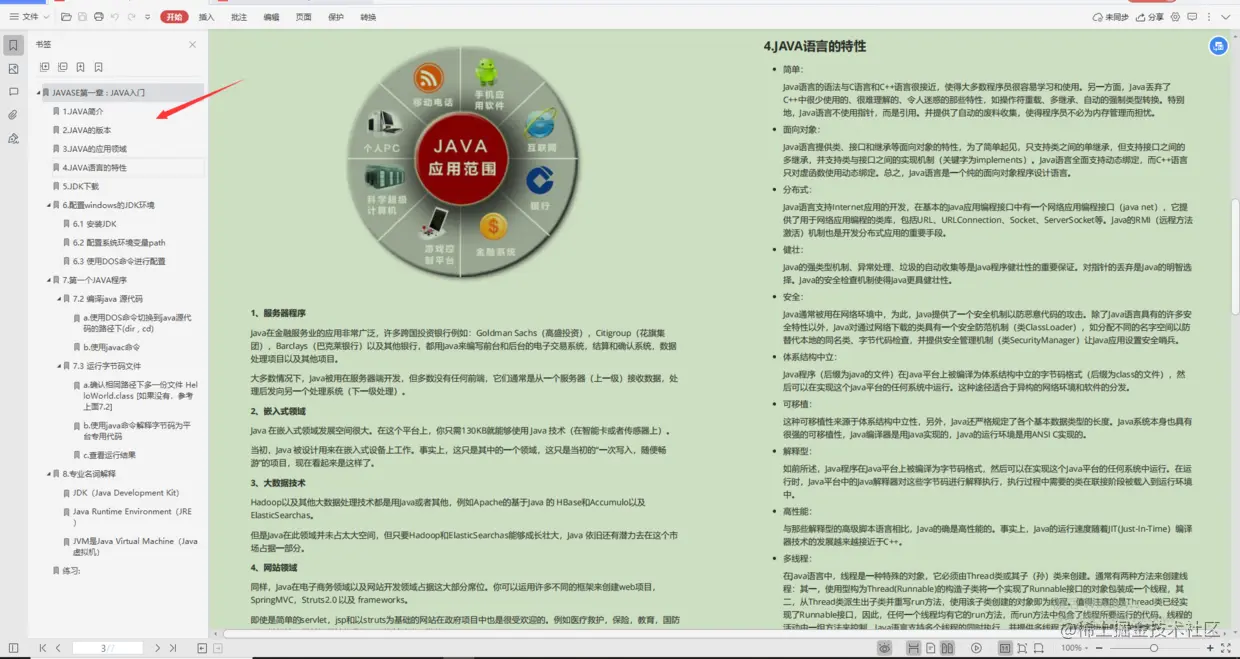This screenshot has height=659, width=1240.
Task: Switch to the 转换 tab
Action: click(x=368, y=17)
